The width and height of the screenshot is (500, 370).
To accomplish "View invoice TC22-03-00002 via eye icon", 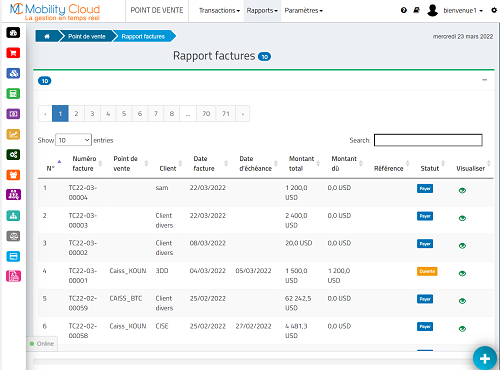I will coord(462,246).
